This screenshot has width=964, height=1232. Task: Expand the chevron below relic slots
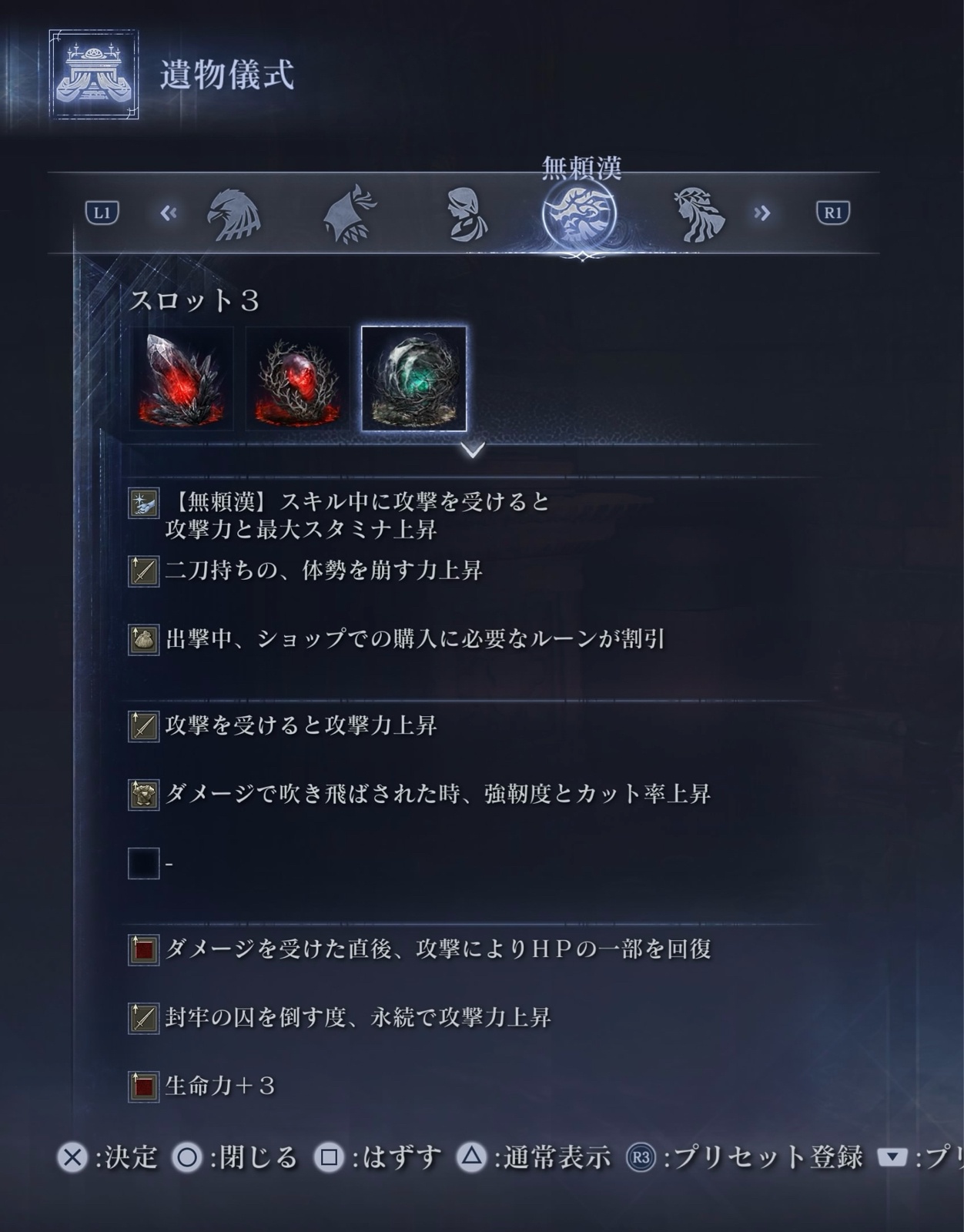(x=473, y=450)
